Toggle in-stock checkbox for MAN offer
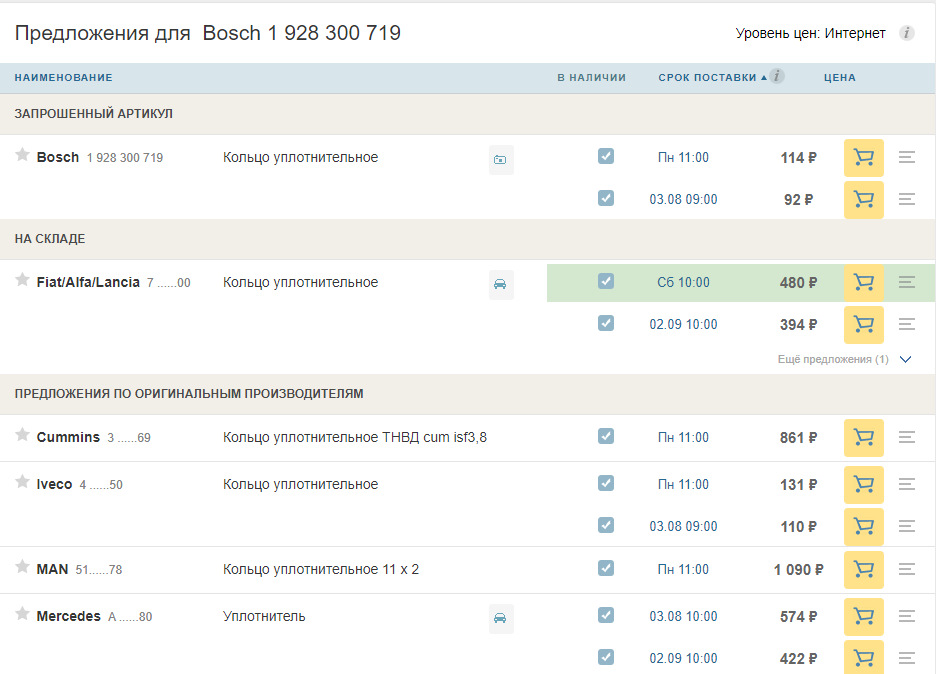 click(606, 568)
